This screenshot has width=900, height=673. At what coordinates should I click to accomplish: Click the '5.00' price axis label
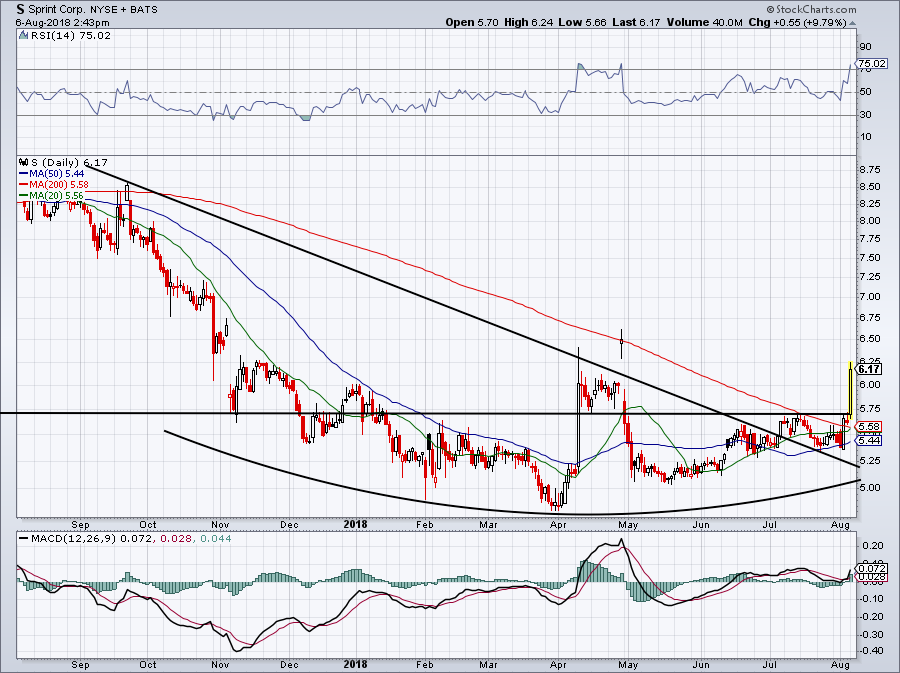point(870,488)
